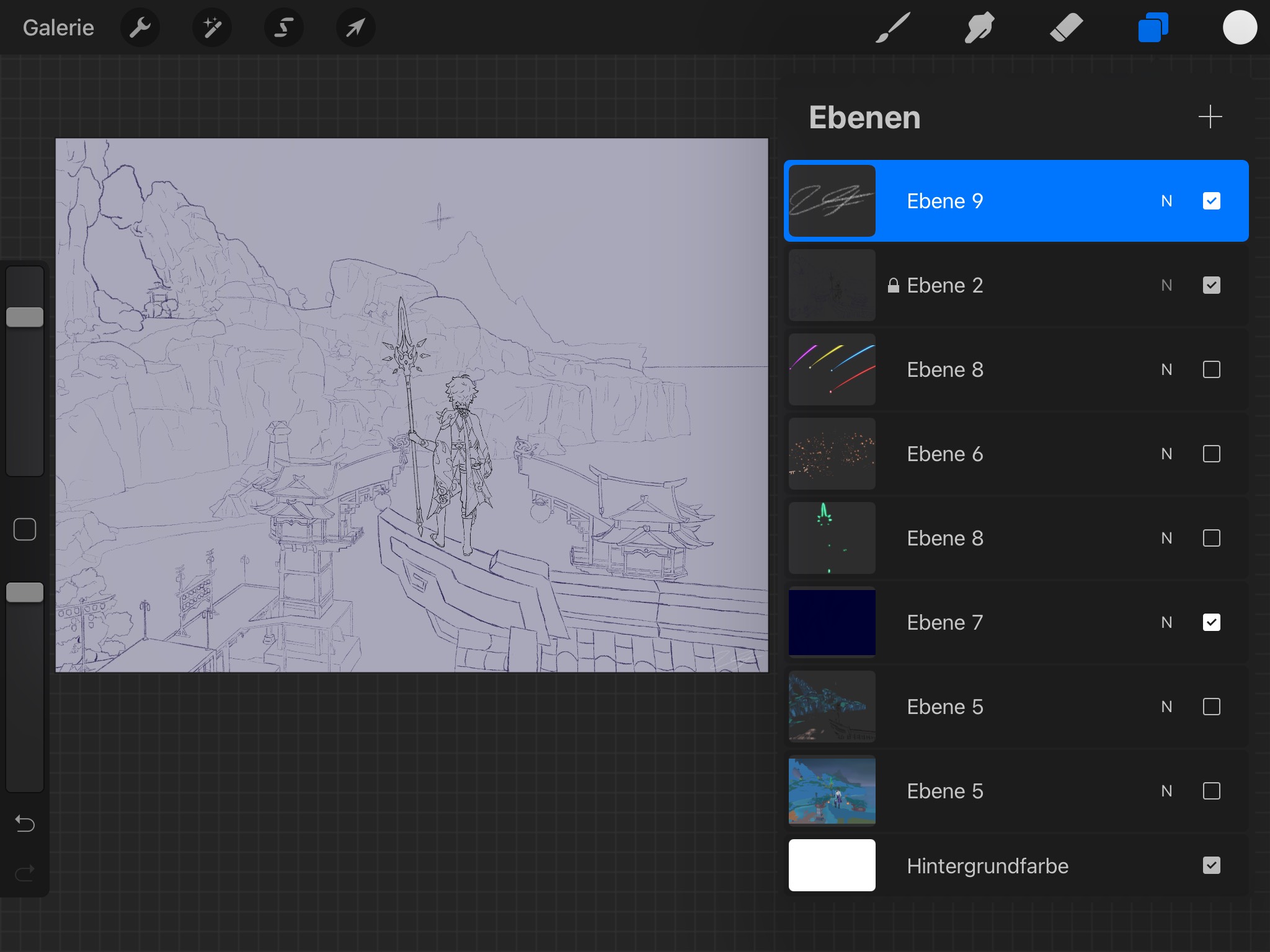Tap the undo arrow
The width and height of the screenshot is (1270, 952).
25,823
